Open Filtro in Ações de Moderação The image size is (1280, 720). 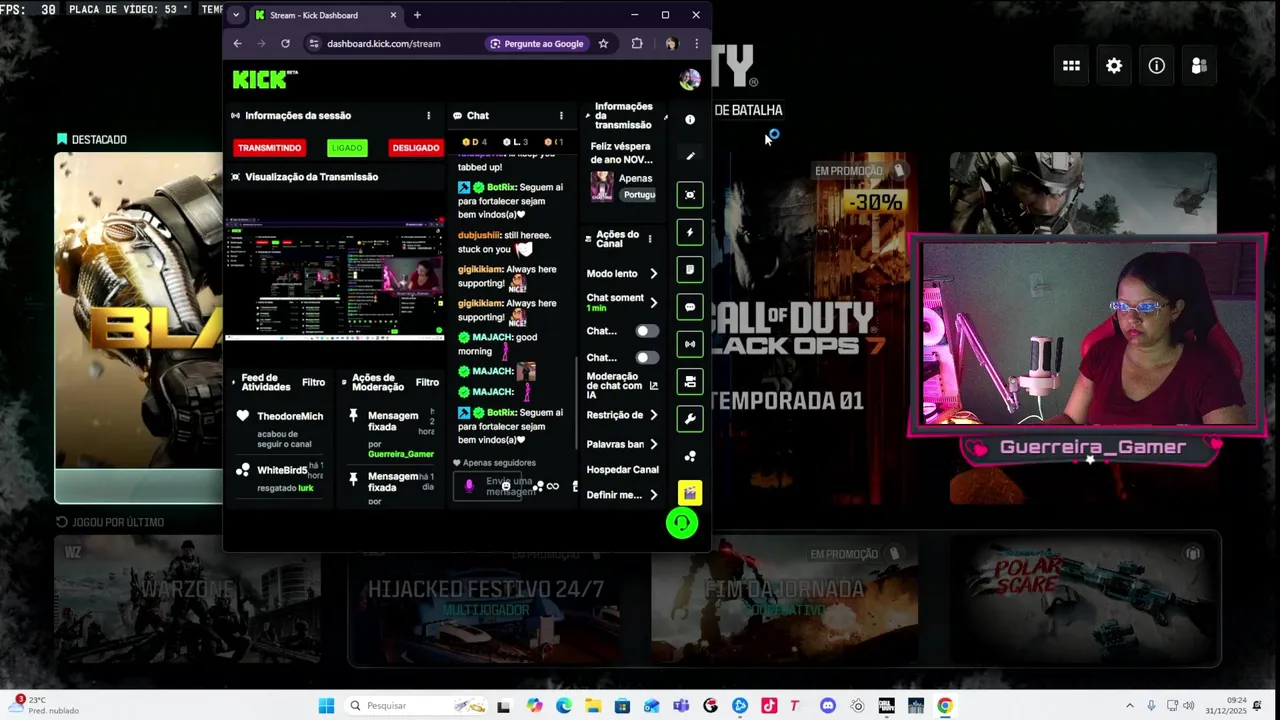click(428, 382)
